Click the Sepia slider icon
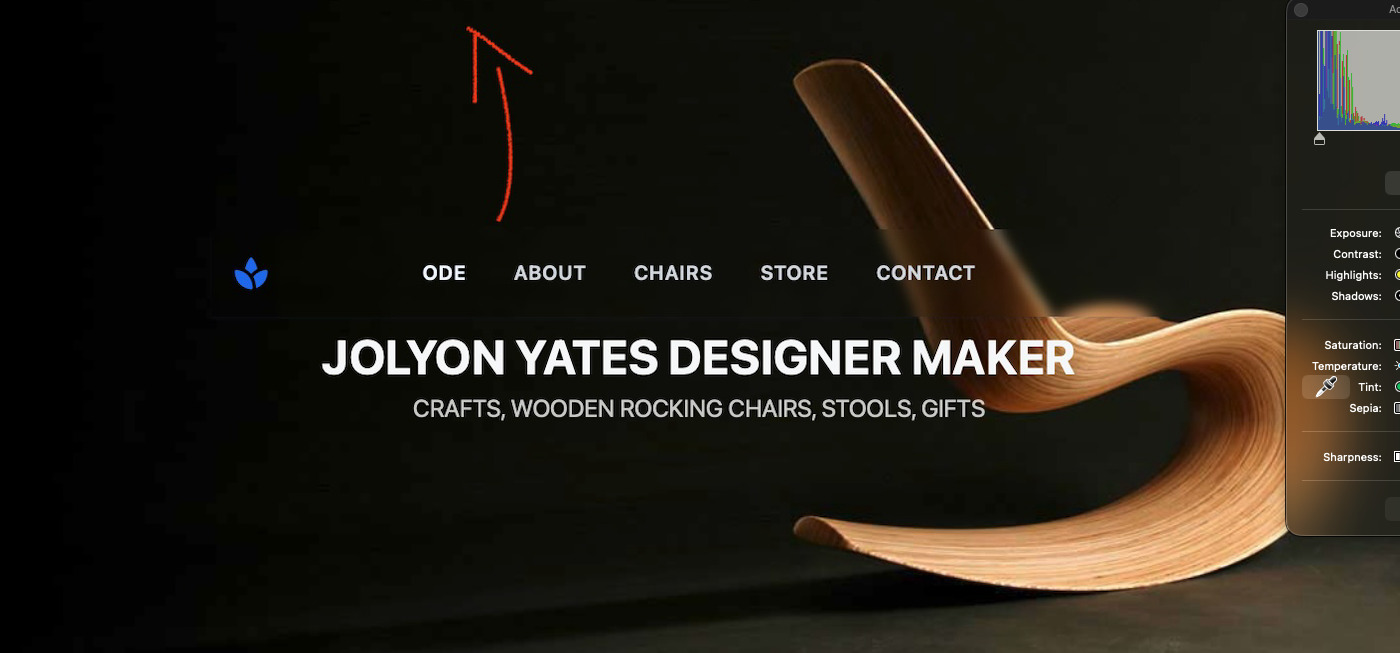This screenshot has height=653, width=1400. click(x=1397, y=408)
